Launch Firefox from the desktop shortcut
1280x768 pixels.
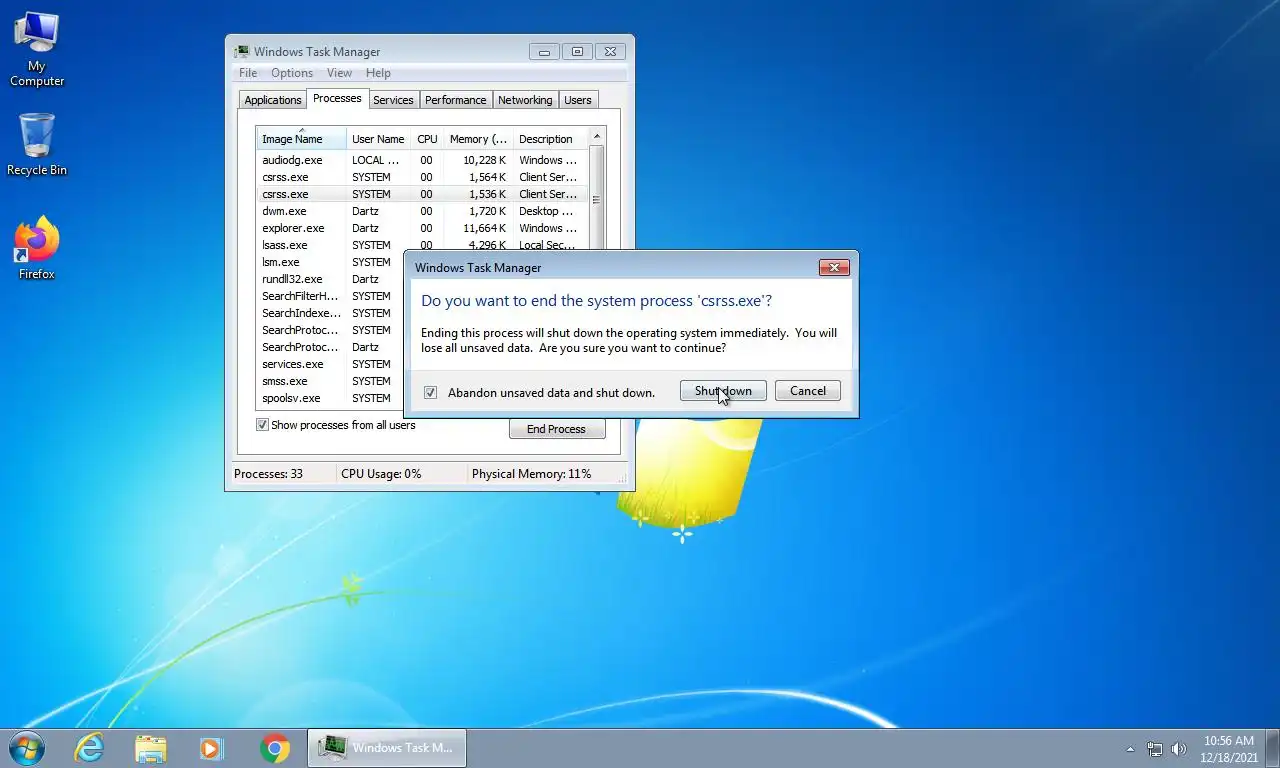37,248
